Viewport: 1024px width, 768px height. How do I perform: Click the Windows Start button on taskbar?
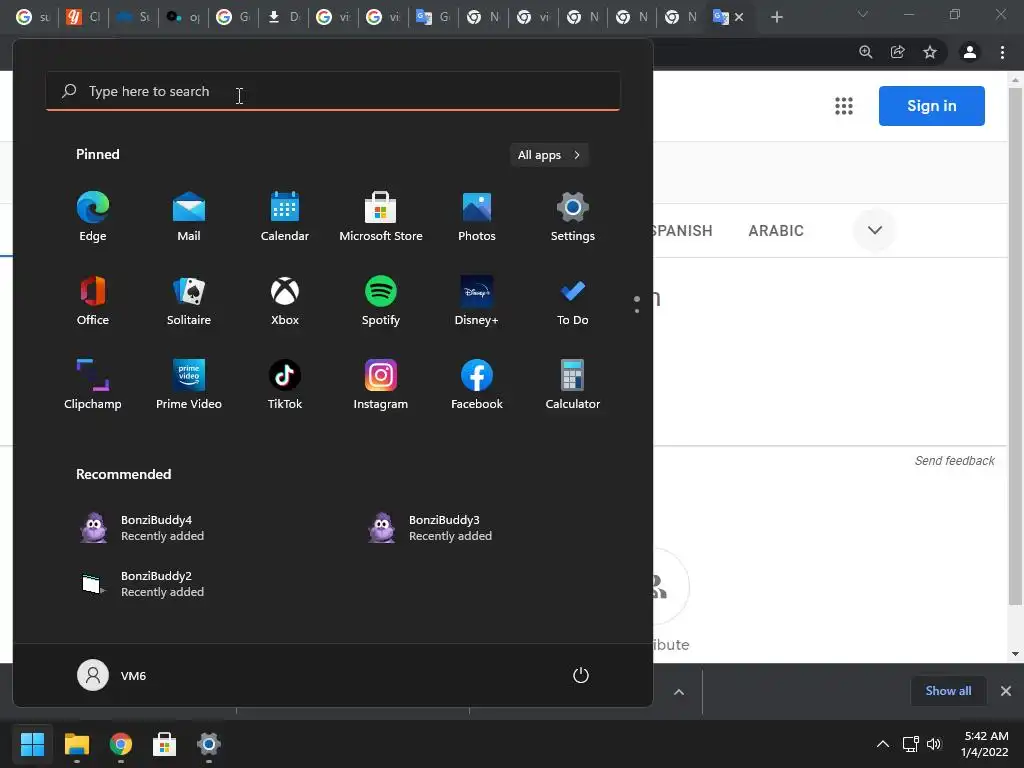coord(32,744)
